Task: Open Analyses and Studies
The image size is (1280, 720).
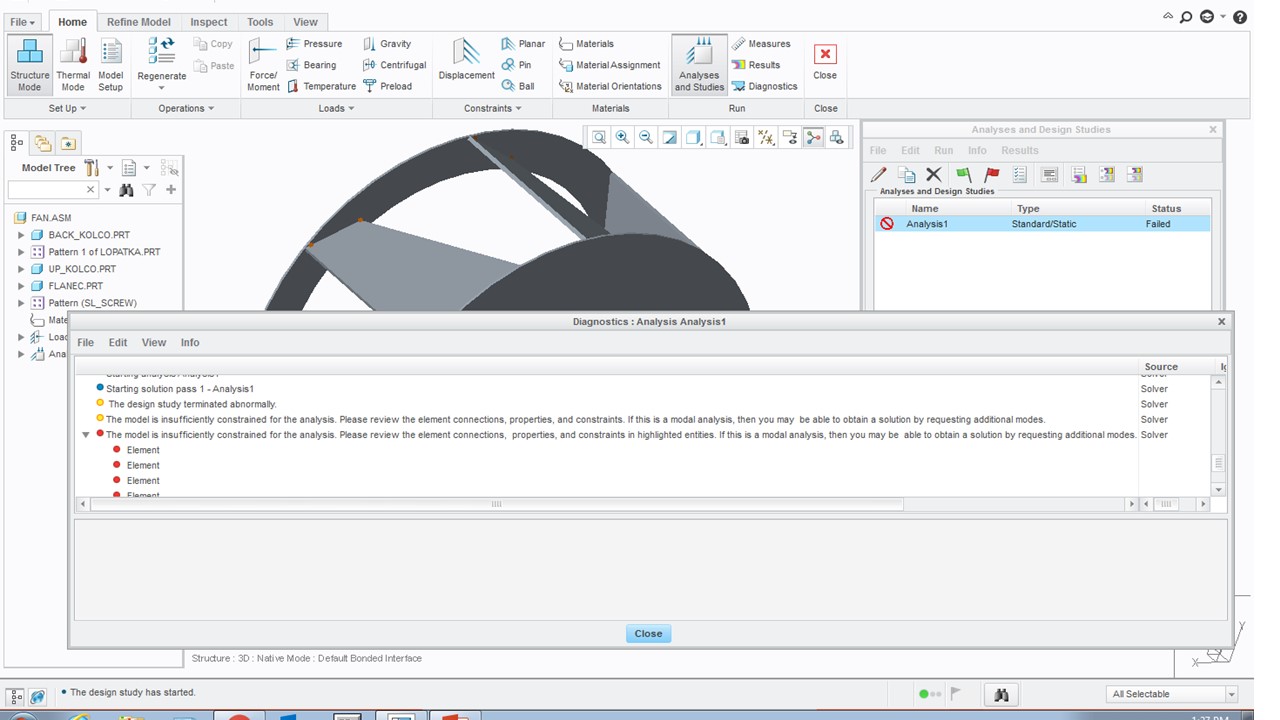Action: point(699,65)
